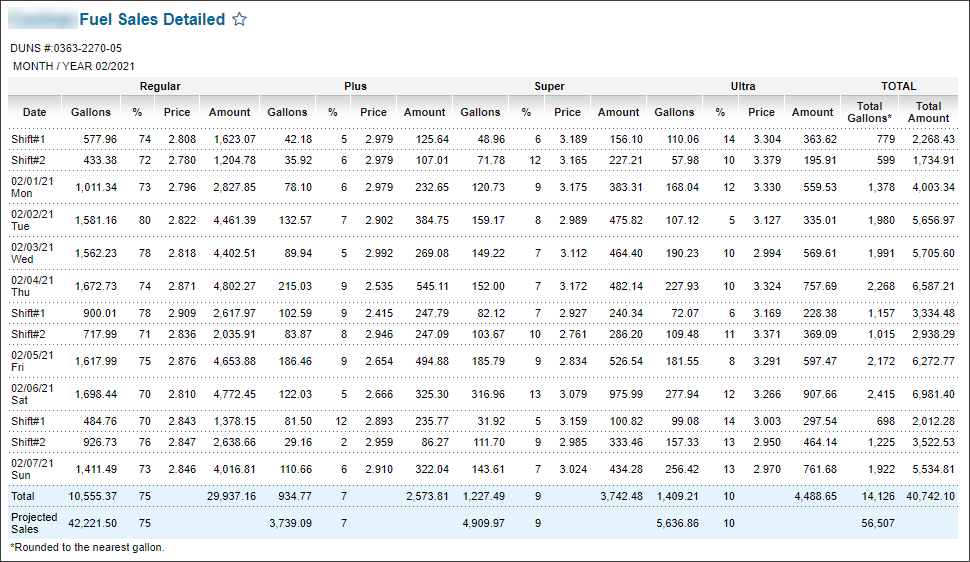Screen dimensions: 970x562
Task: Click the Regular group header
Action: click(160, 86)
